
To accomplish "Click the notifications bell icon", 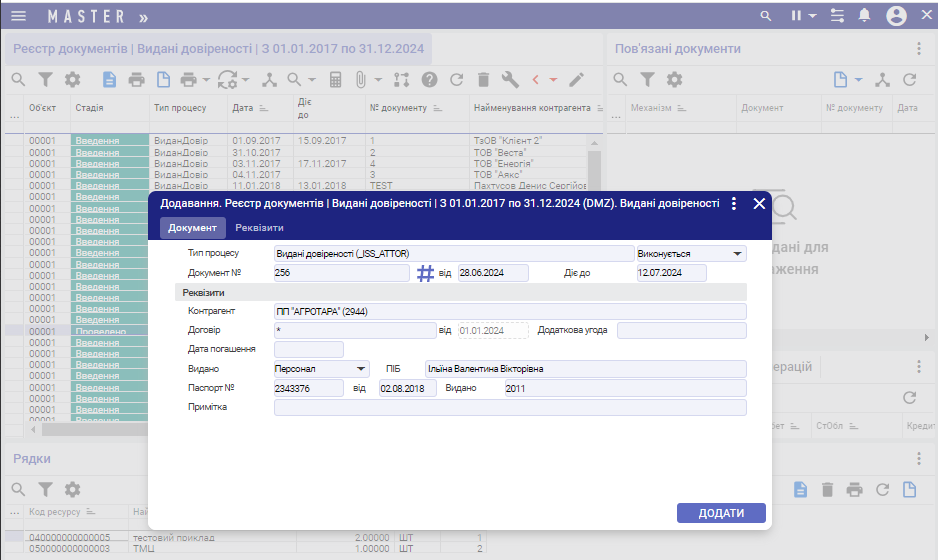I will 864,16.
